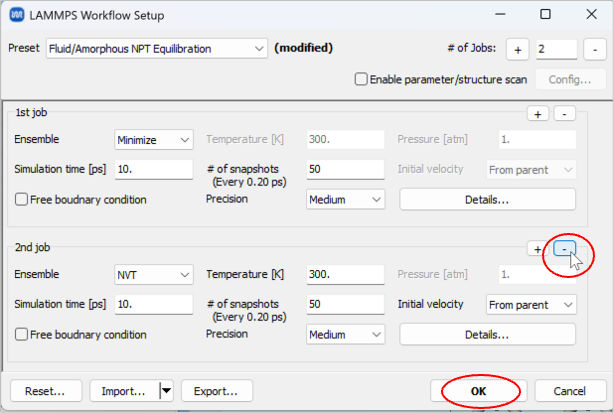Click the LAMMPS Workflow Setup title icon
This screenshot has width=614, height=413.
[17, 16]
